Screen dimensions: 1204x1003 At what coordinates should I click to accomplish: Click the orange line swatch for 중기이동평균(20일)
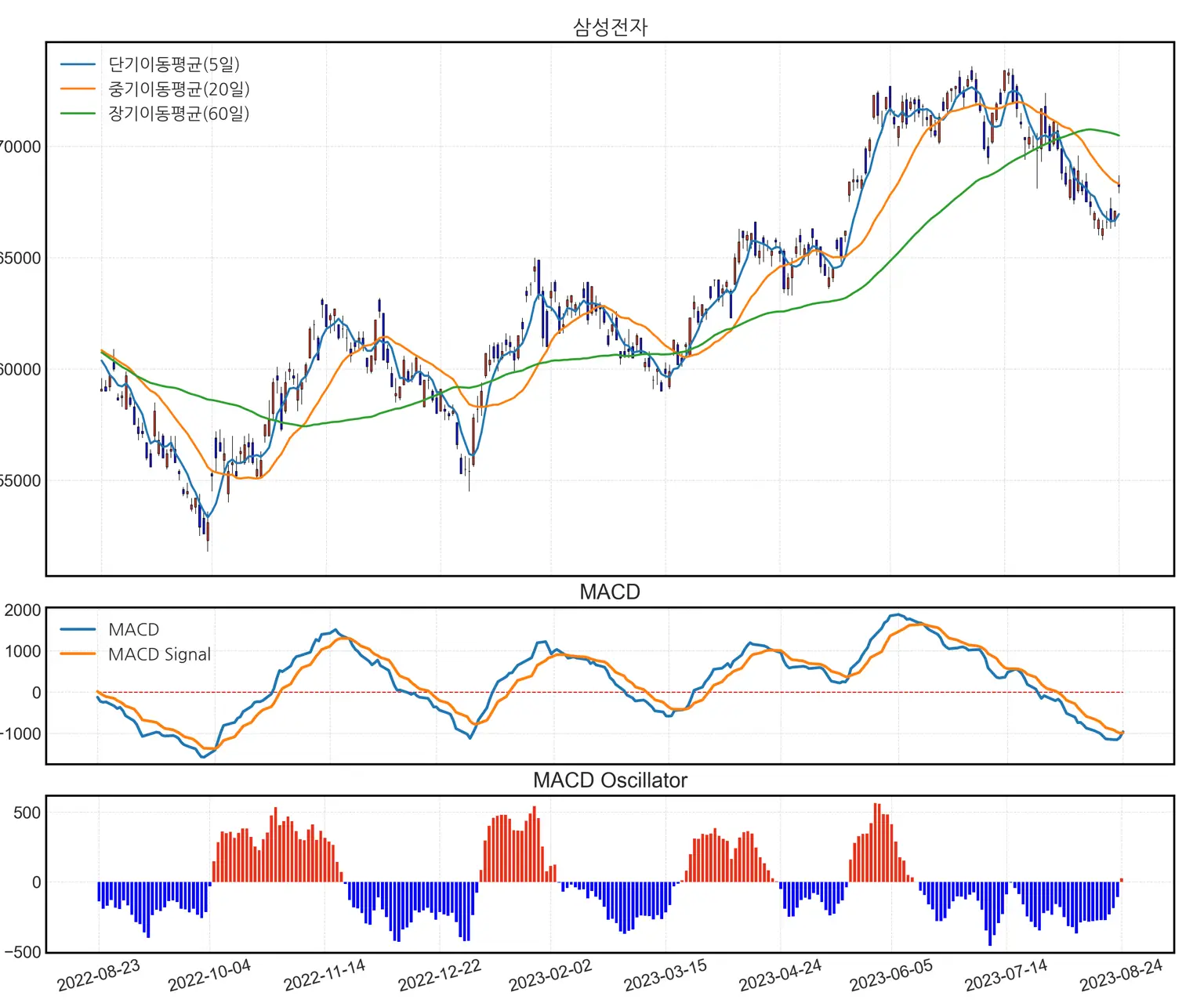point(78,89)
